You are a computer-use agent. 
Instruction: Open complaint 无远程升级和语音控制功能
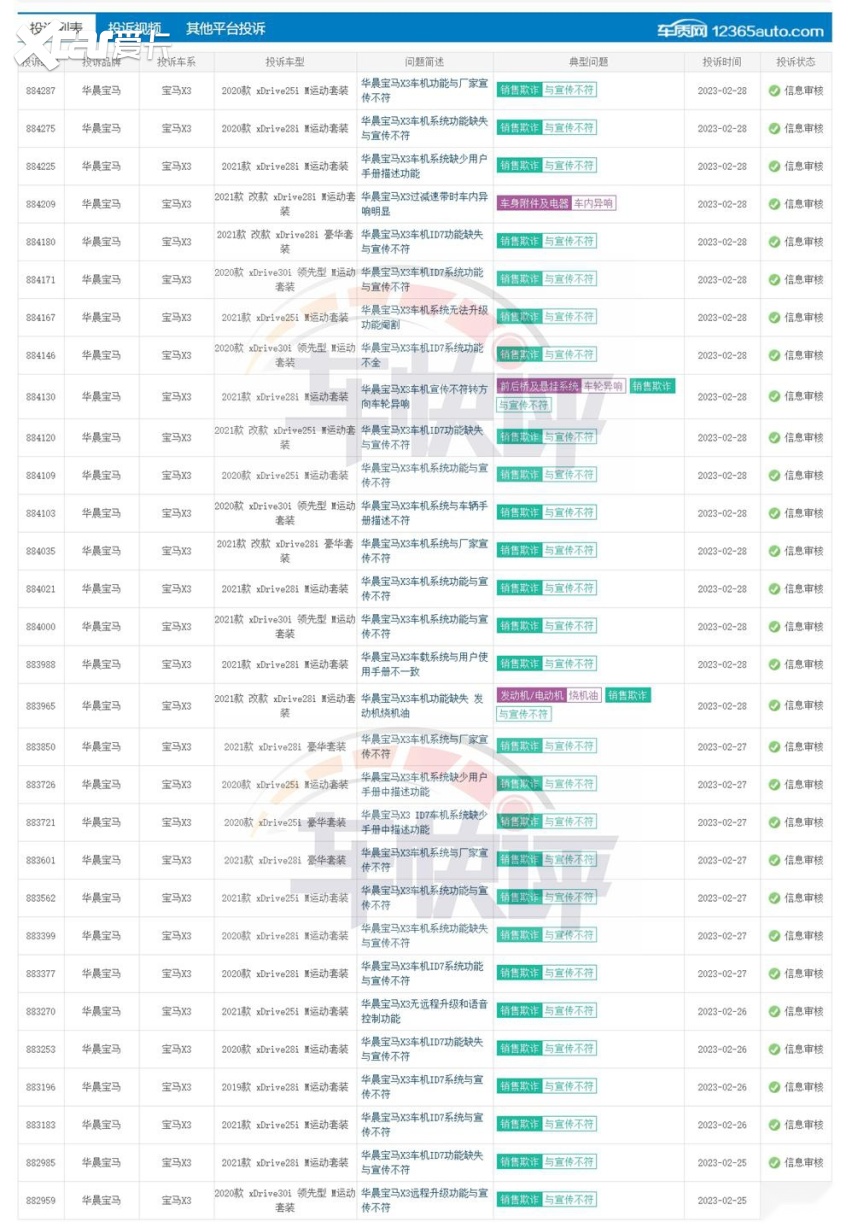(x=425, y=1011)
